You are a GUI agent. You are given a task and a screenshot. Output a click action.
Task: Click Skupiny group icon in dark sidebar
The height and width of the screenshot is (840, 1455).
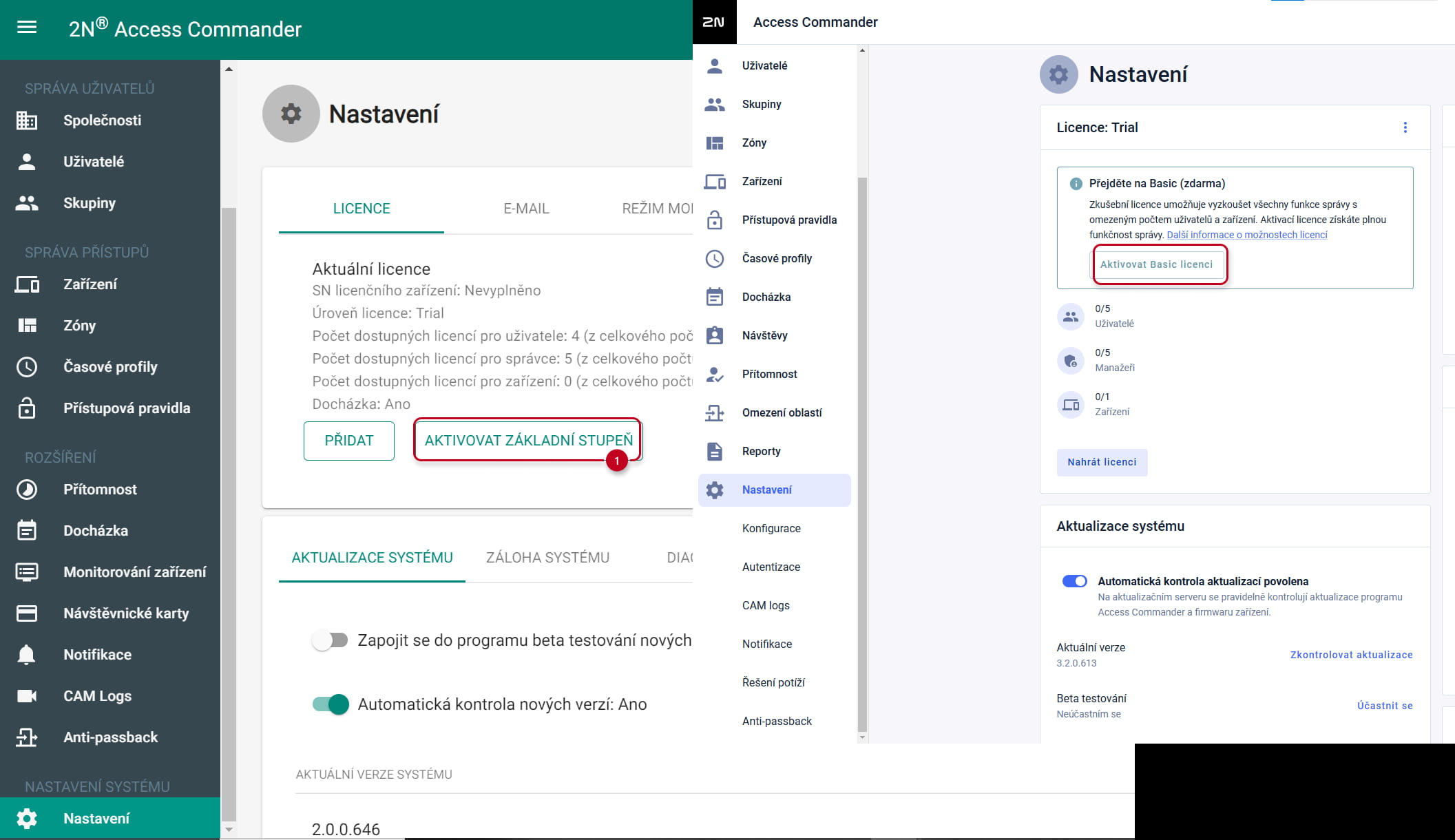27,203
